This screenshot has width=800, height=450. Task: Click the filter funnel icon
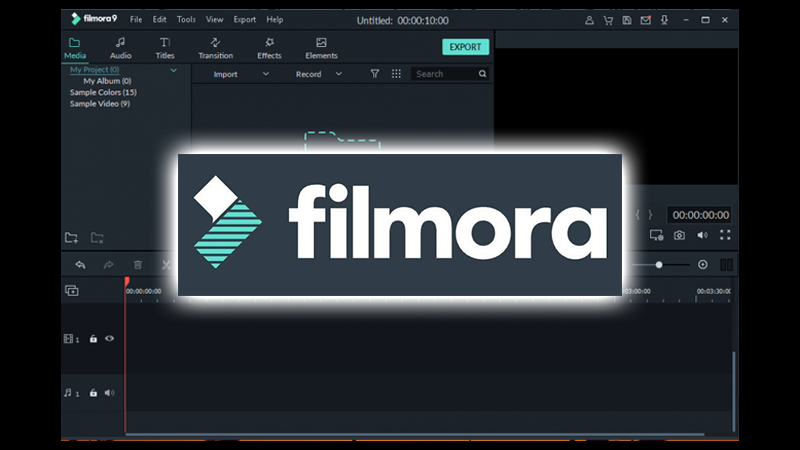click(374, 74)
